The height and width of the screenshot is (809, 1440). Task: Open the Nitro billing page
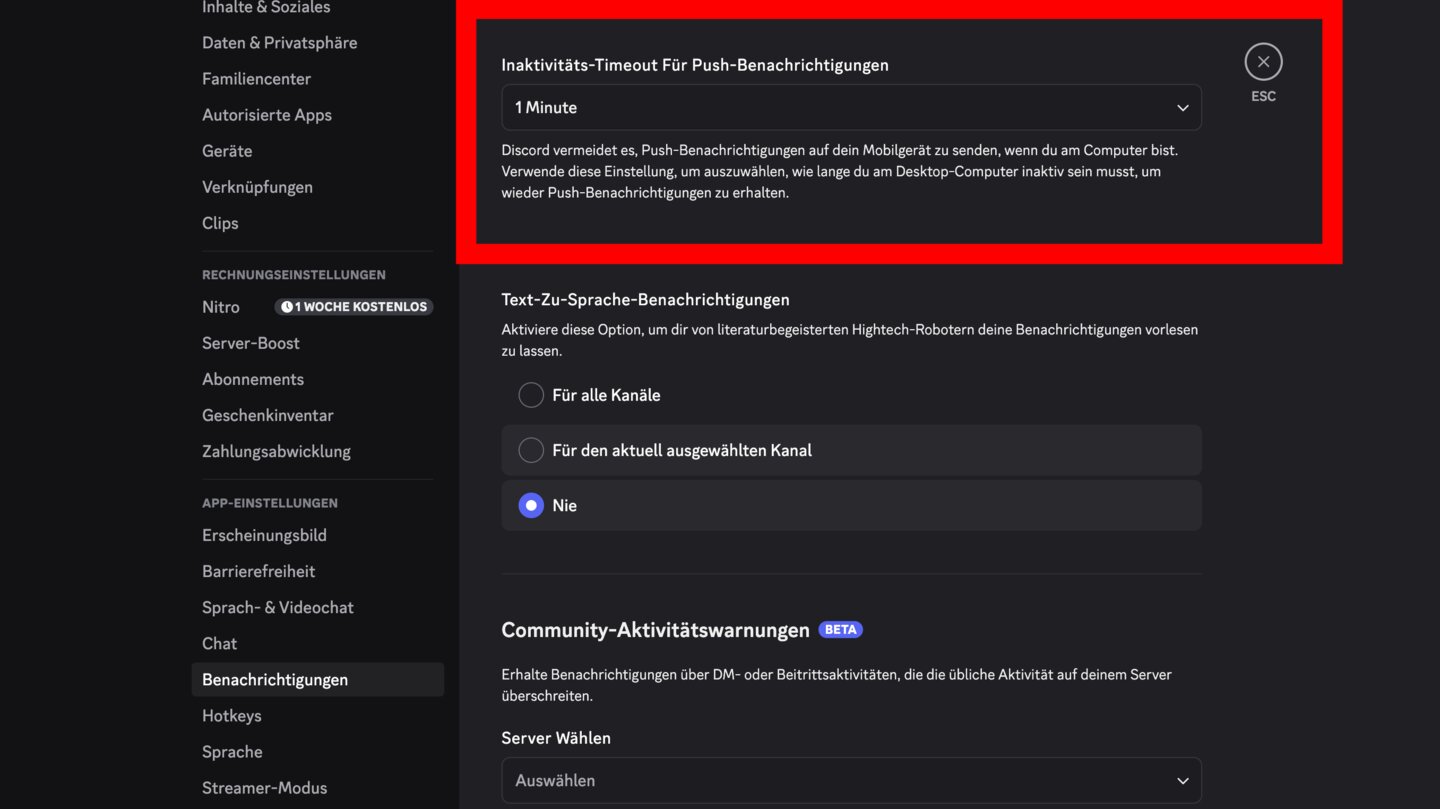point(221,307)
